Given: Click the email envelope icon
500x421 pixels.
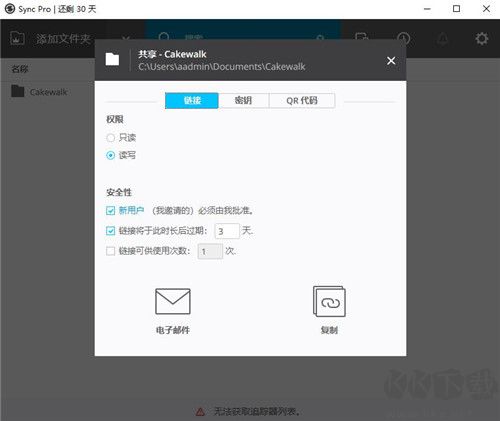Looking at the screenshot, I should click(173, 301).
